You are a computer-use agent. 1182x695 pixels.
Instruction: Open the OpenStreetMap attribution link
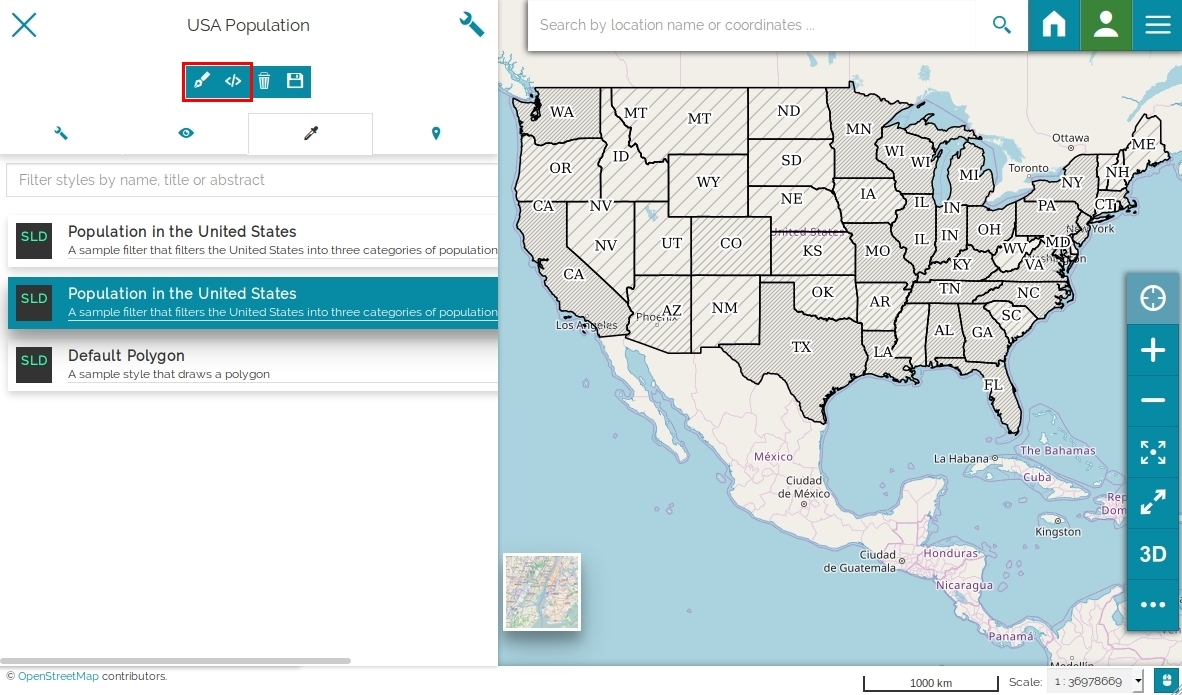[58, 676]
